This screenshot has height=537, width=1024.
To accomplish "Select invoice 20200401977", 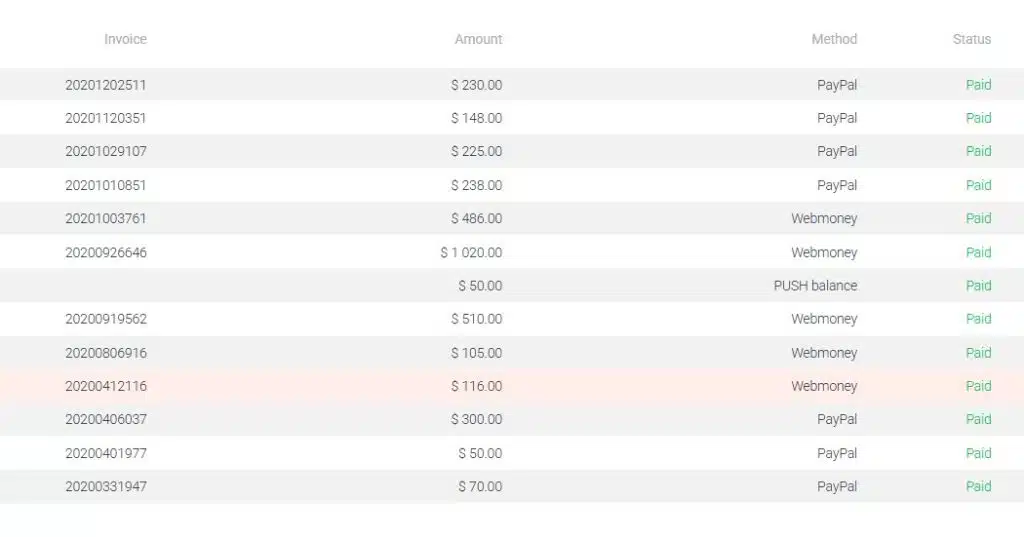I will [106, 453].
